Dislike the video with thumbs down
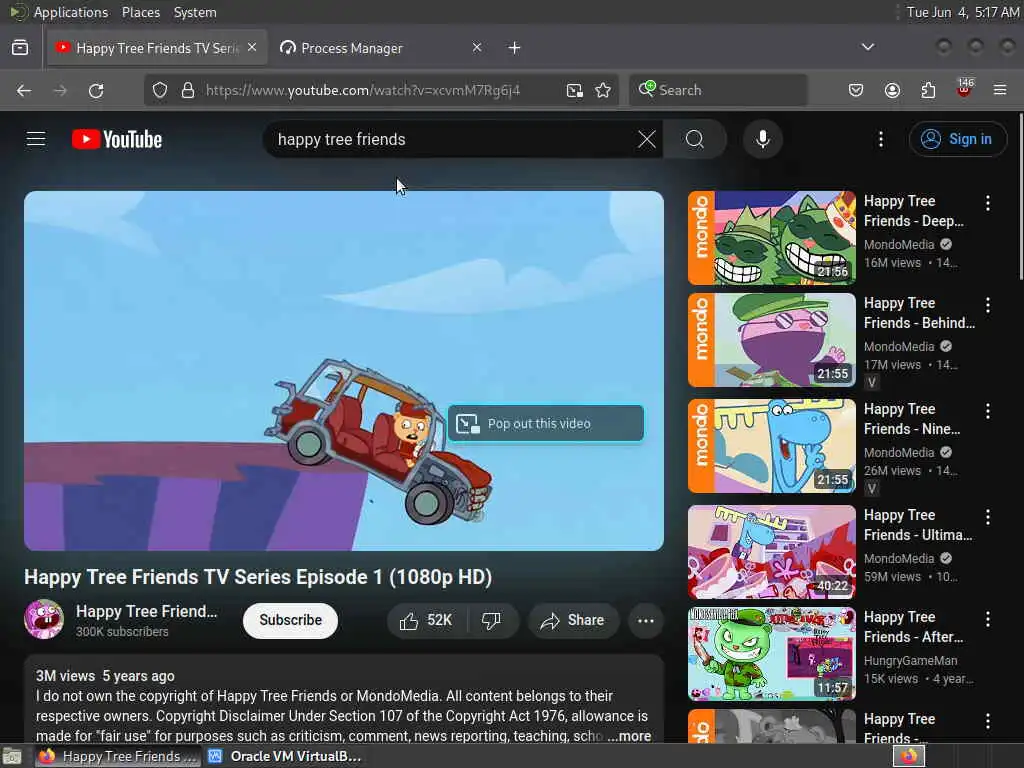Viewport: 1024px width, 768px height. point(492,620)
